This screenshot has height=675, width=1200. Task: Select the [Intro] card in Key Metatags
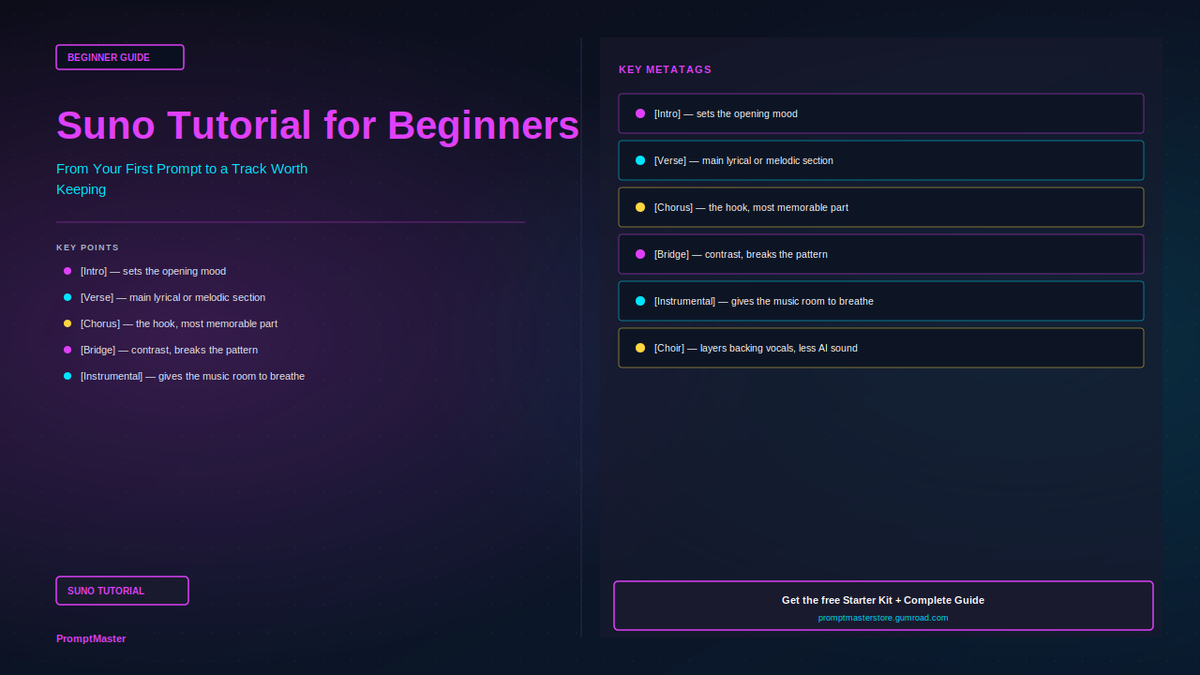[881, 113]
